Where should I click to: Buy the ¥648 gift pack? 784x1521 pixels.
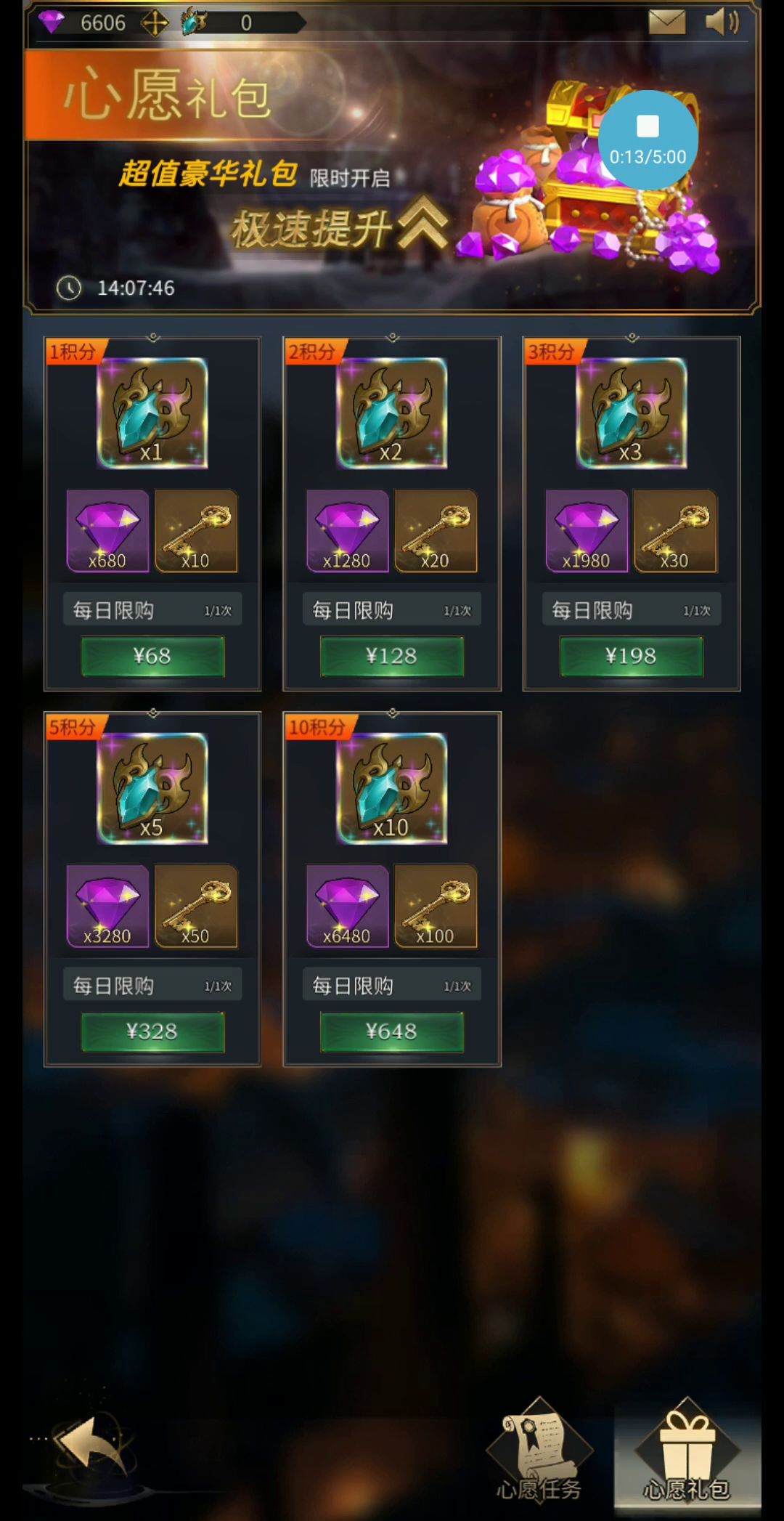(392, 1031)
